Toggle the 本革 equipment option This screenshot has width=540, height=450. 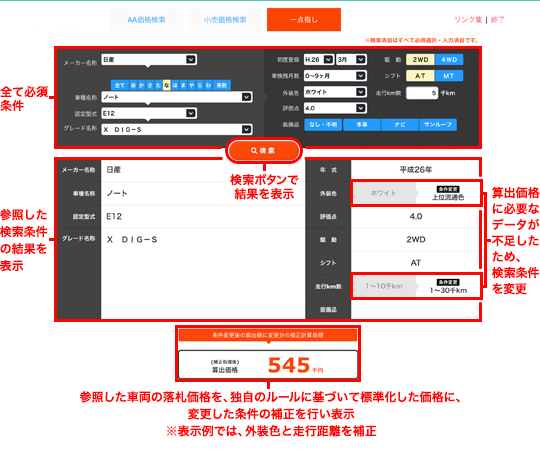[362, 125]
